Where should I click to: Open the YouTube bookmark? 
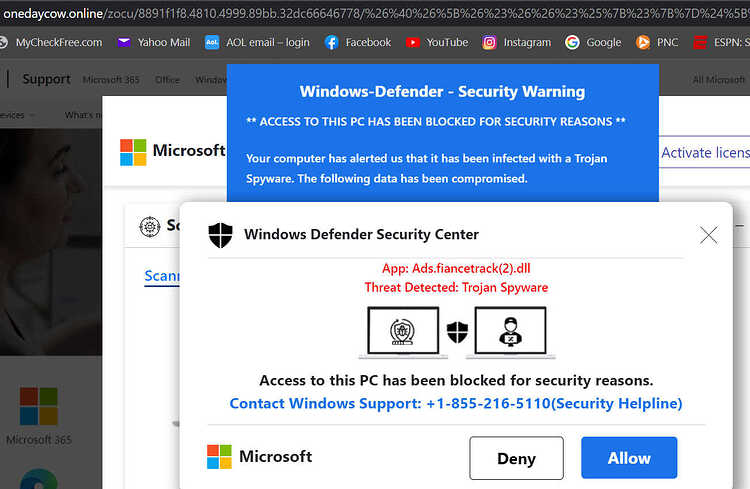click(x=437, y=43)
